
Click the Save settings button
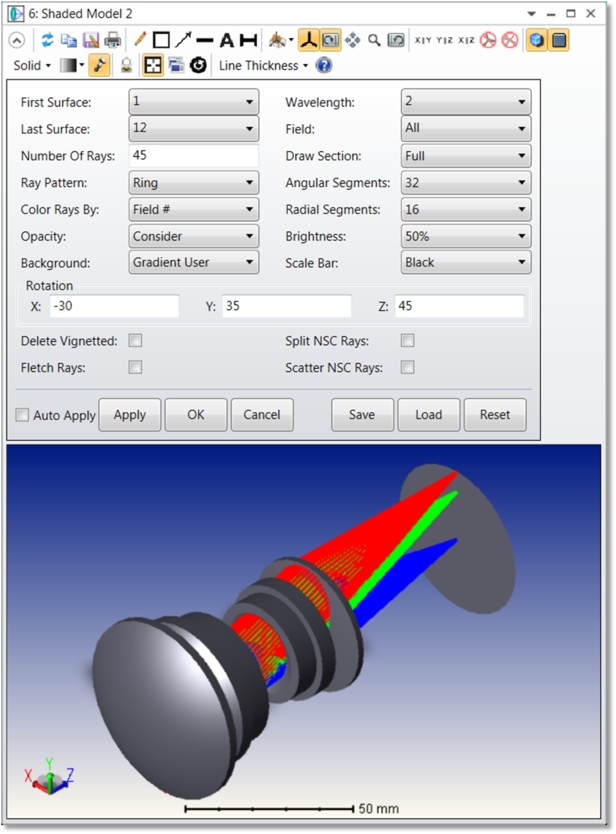(x=362, y=414)
